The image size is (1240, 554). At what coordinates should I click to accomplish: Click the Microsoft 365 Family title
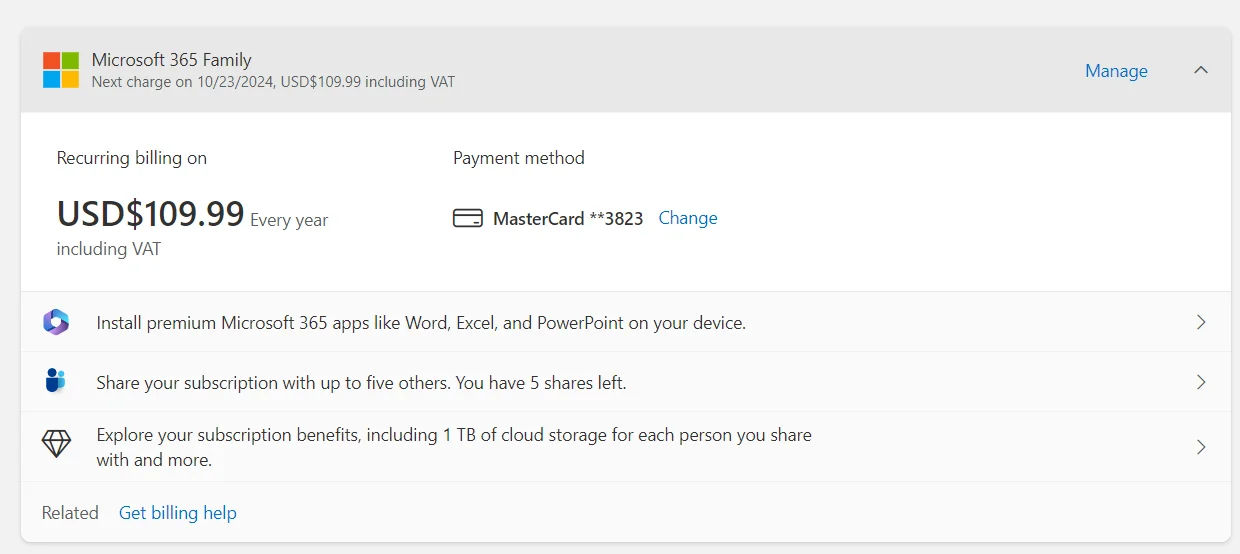coord(172,60)
